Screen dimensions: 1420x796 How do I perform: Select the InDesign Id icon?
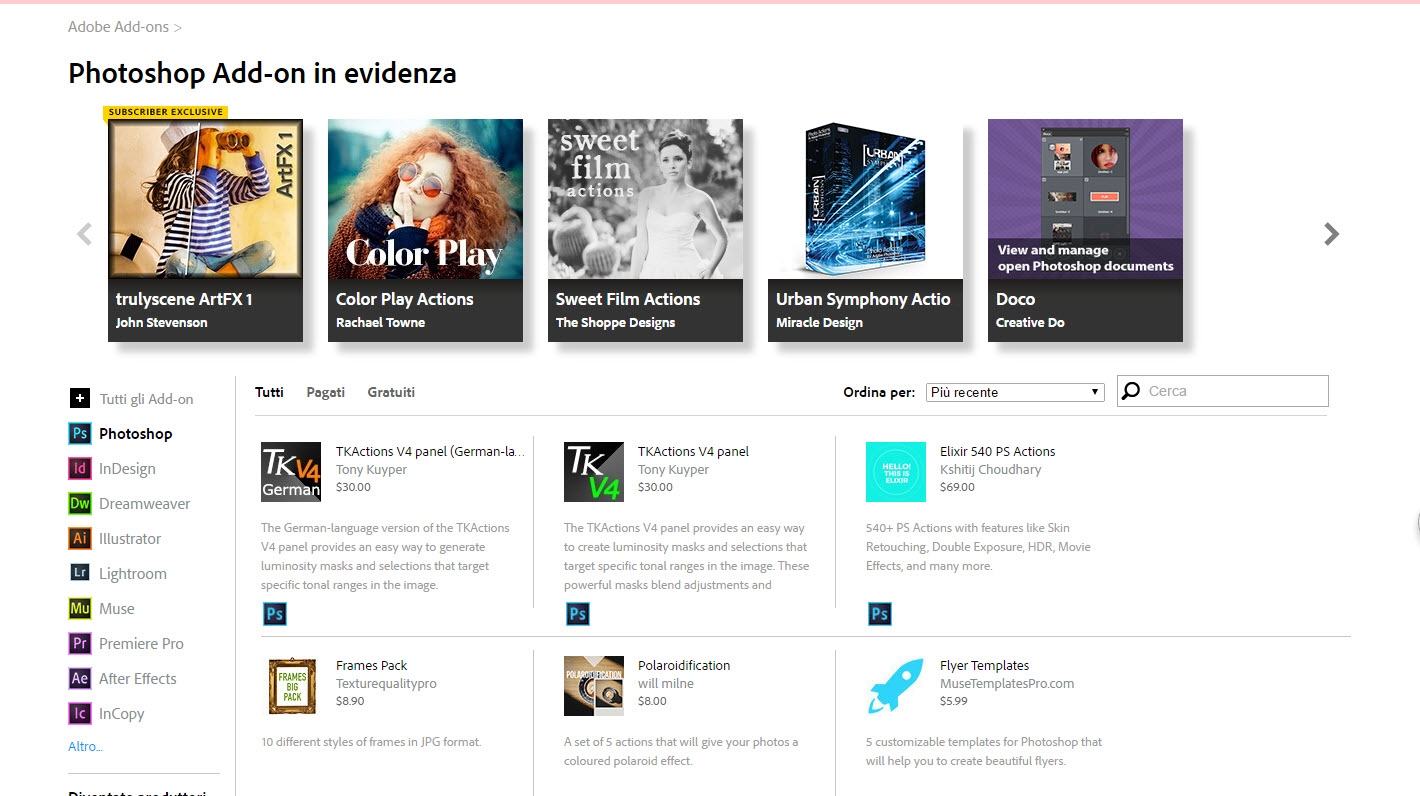pos(80,469)
